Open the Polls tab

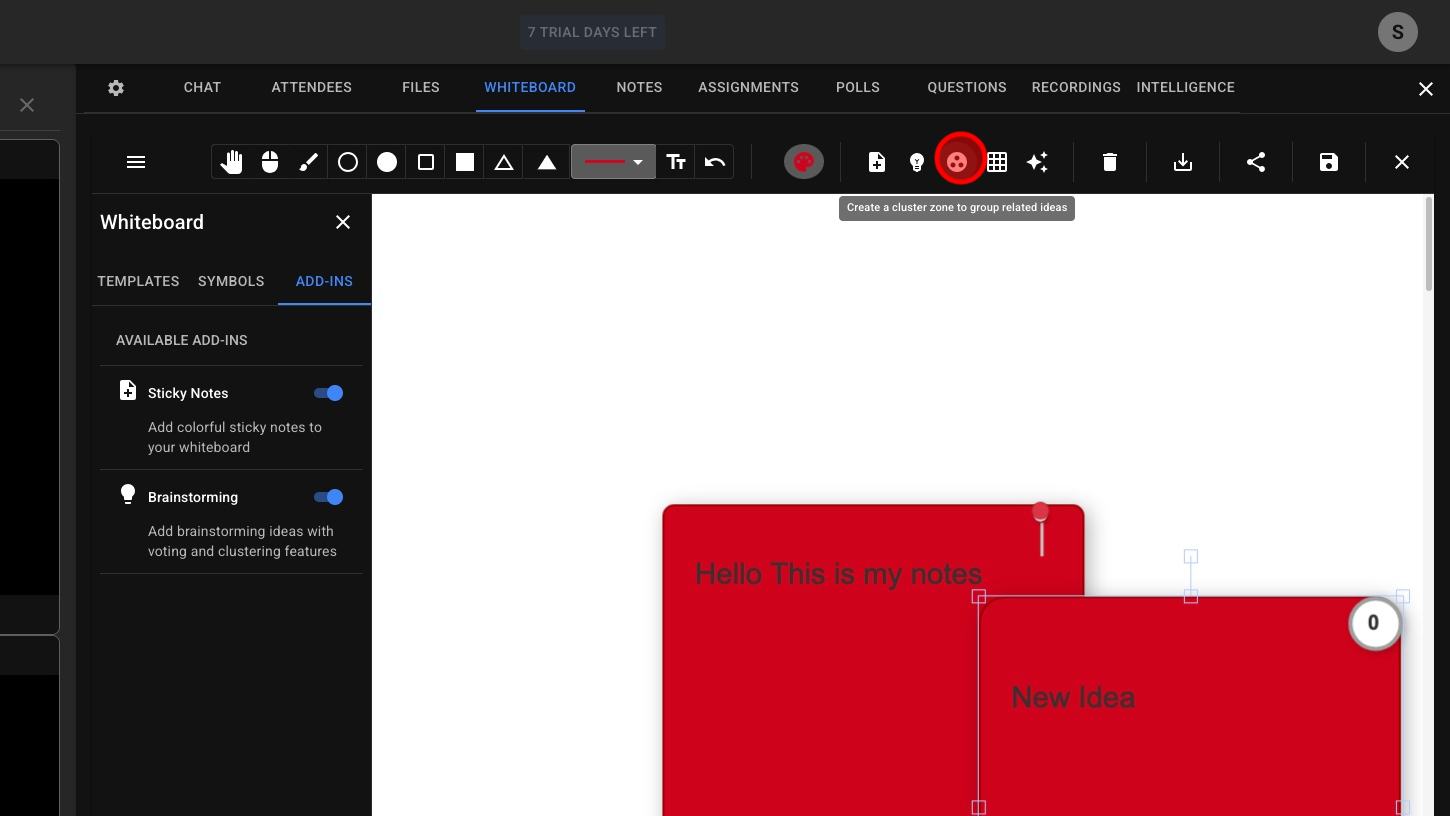coord(858,87)
